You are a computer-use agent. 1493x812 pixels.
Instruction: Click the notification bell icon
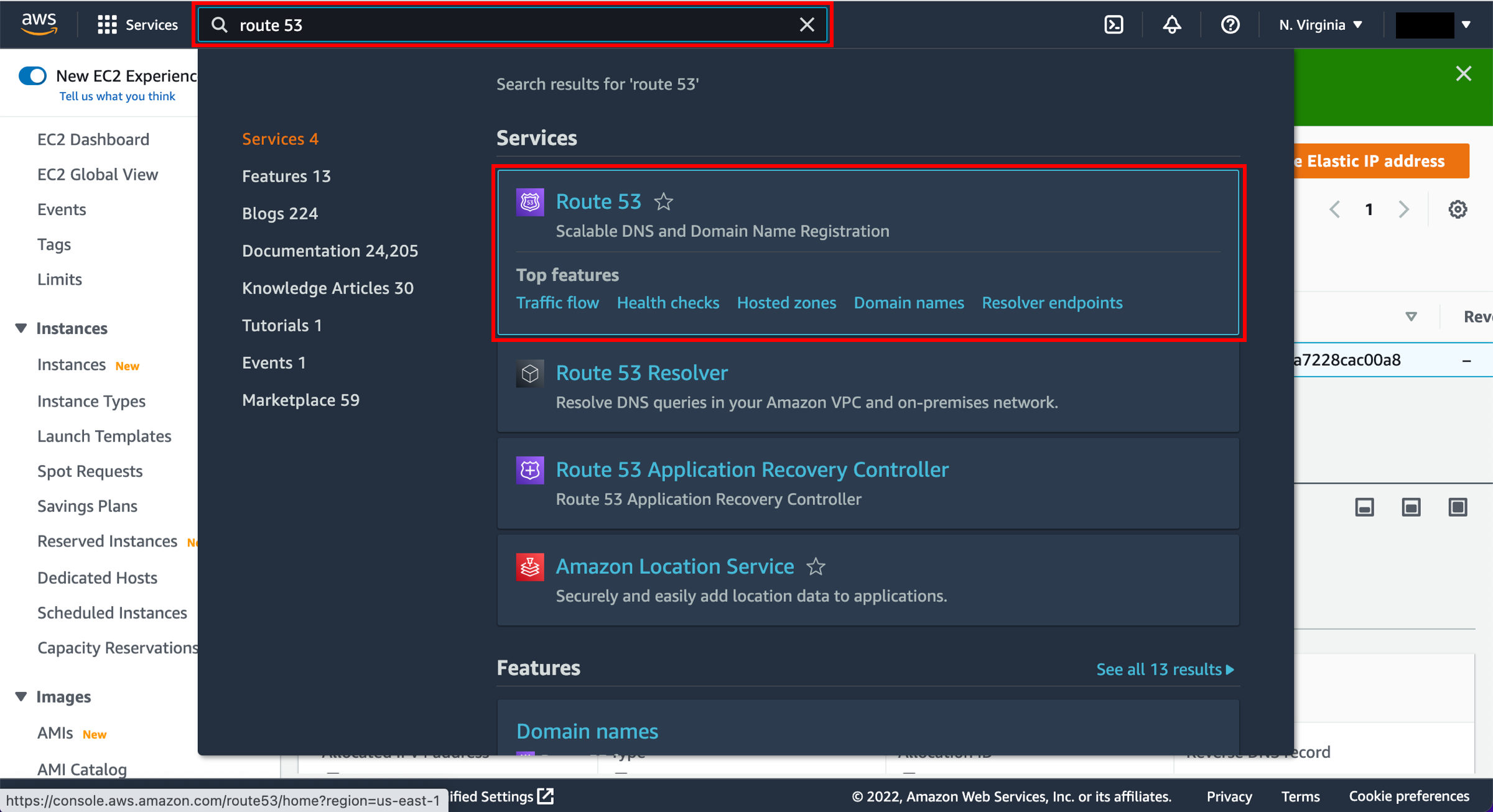pos(1172,25)
